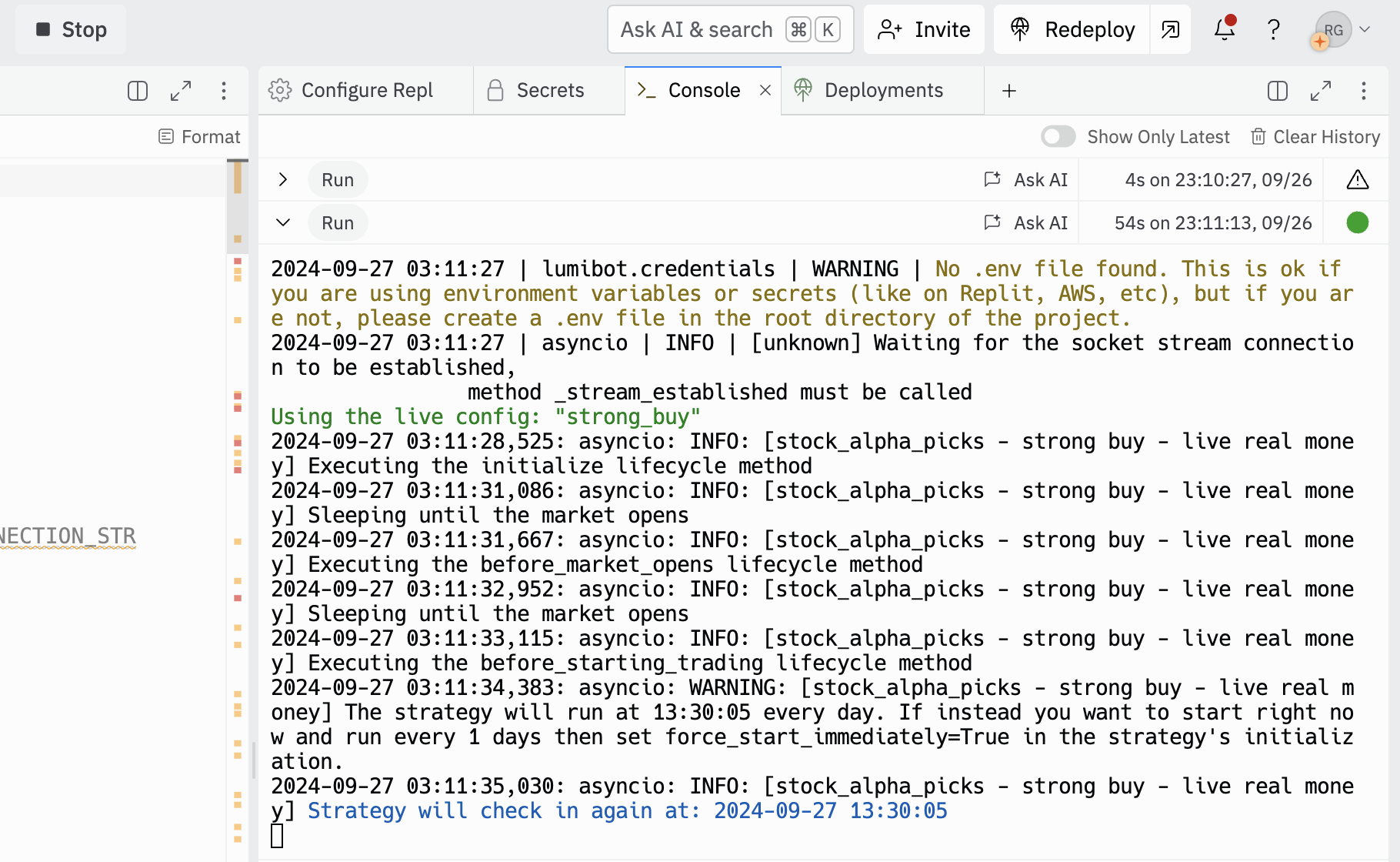Toggle split view in the console pane
1400x862 pixels.
[x=1277, y=91]
